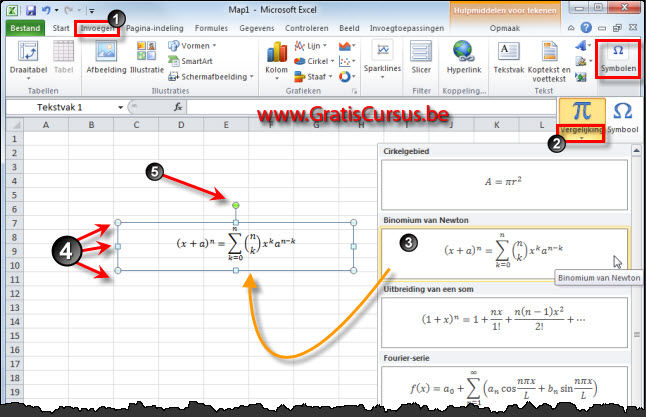Open Excel Help question mark

pos(586,28)
